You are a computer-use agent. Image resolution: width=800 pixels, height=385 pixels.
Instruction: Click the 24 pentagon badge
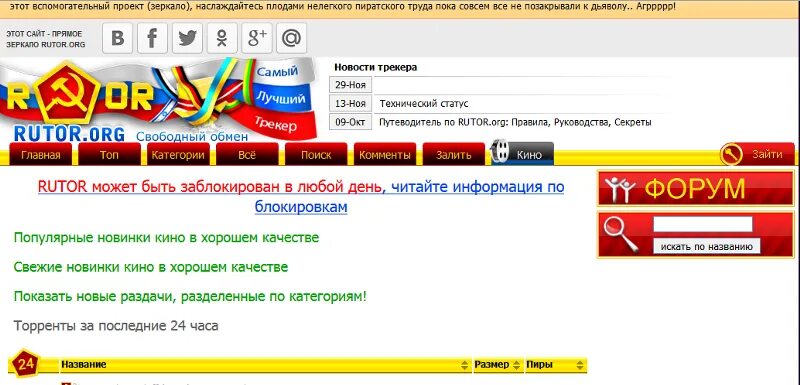[26, 364]
